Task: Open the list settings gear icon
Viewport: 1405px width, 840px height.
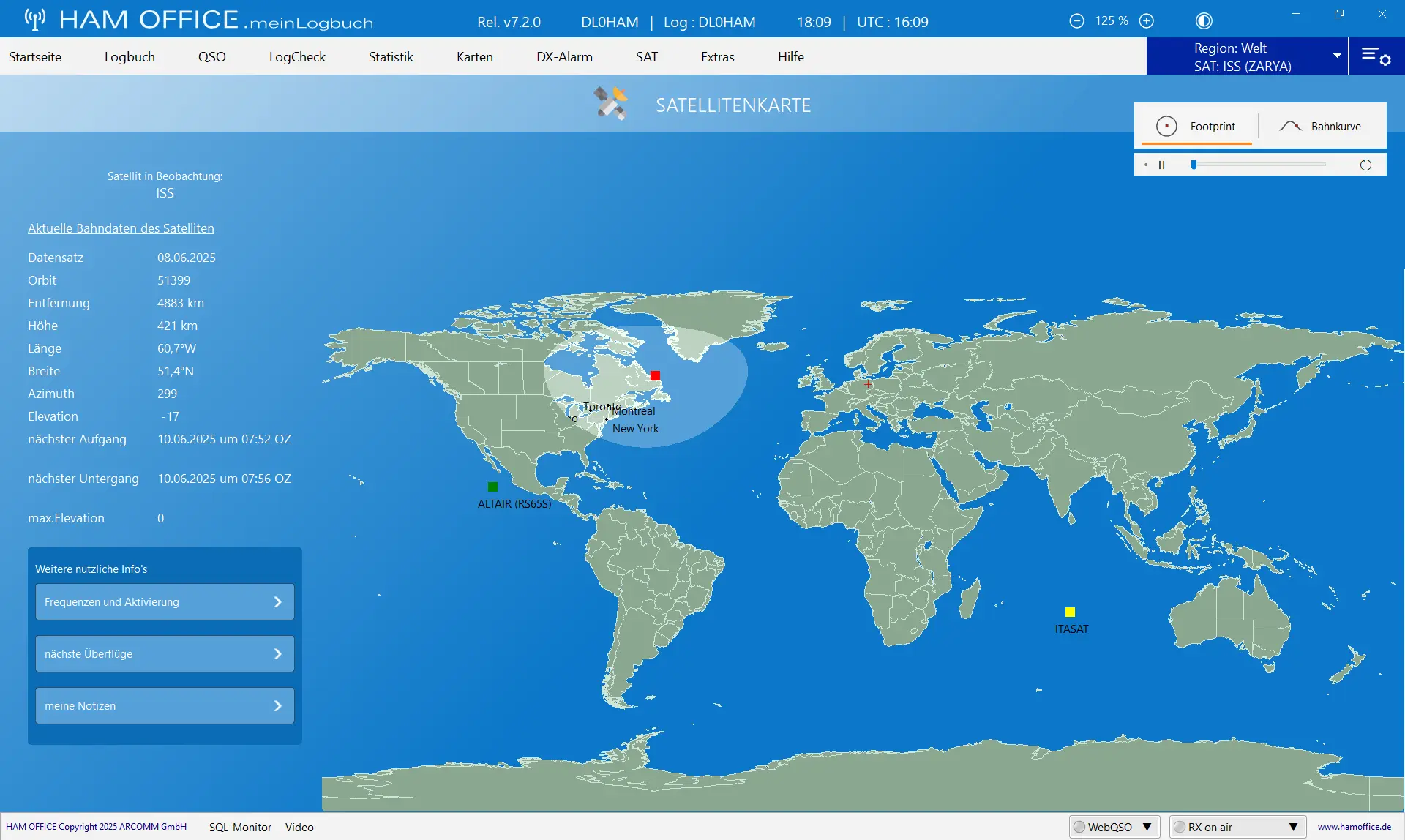Action: 1376,56
